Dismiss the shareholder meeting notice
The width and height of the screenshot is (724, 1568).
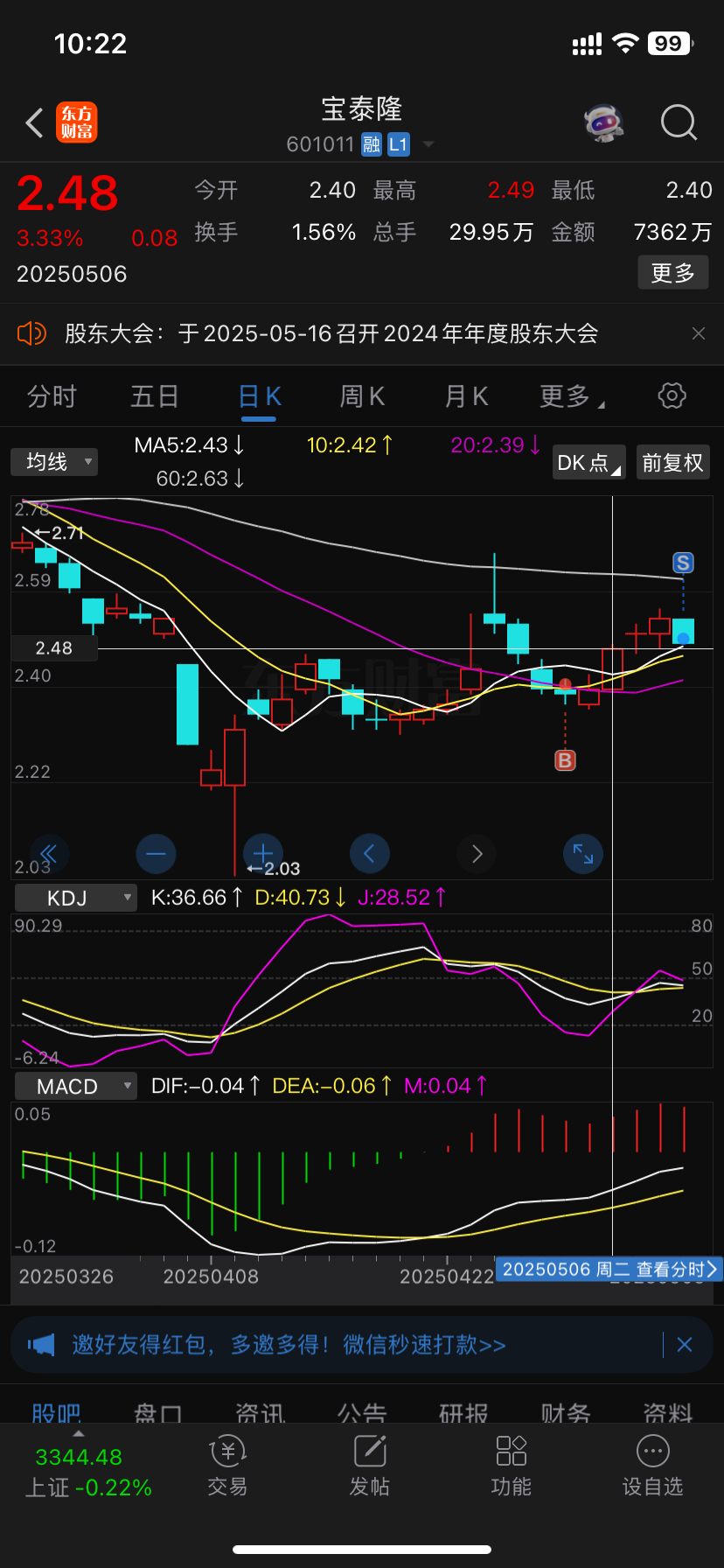699,333
